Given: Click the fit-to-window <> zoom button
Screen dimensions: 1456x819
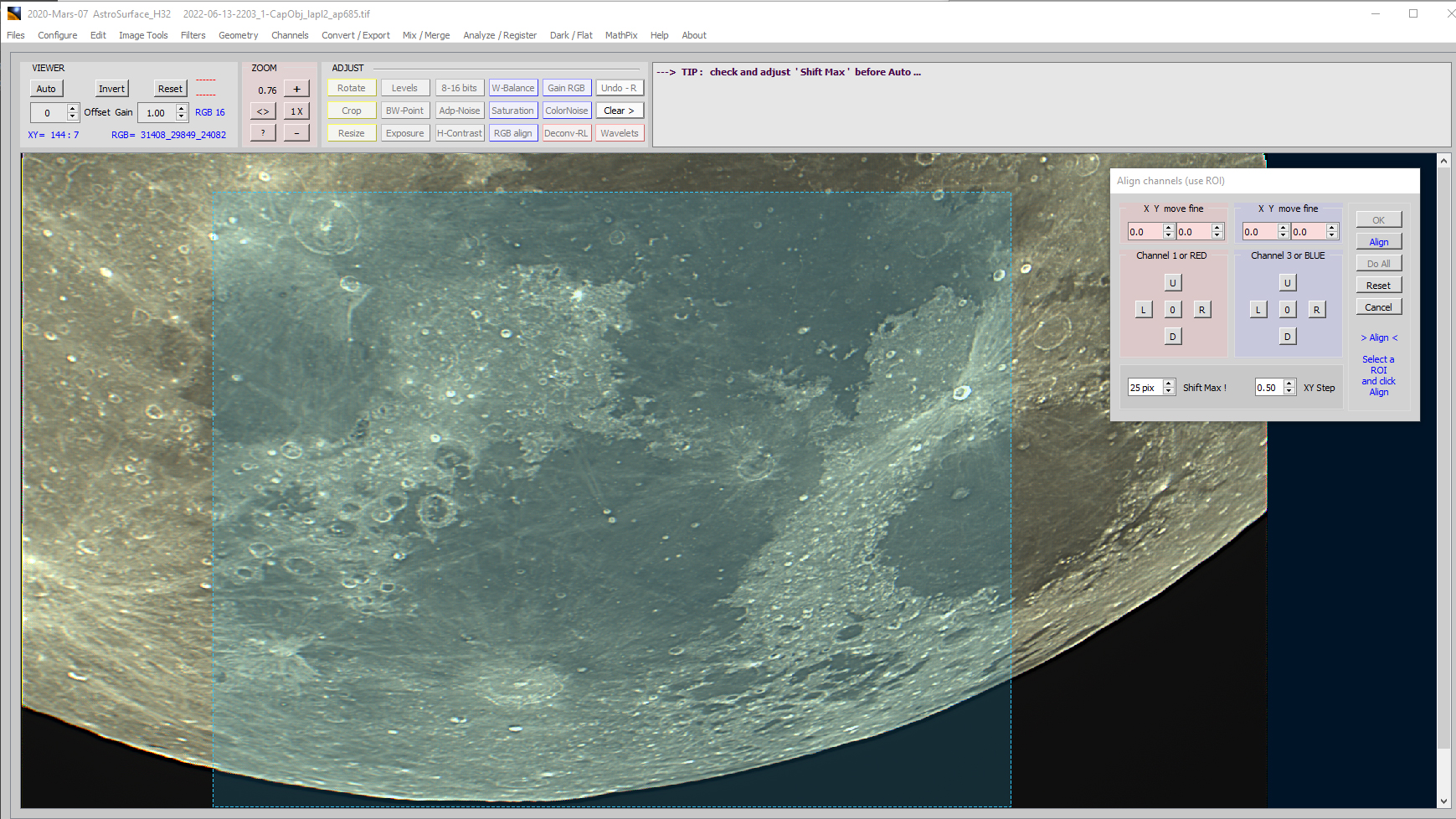Looking at the screenshot, I should click(263, 111).
